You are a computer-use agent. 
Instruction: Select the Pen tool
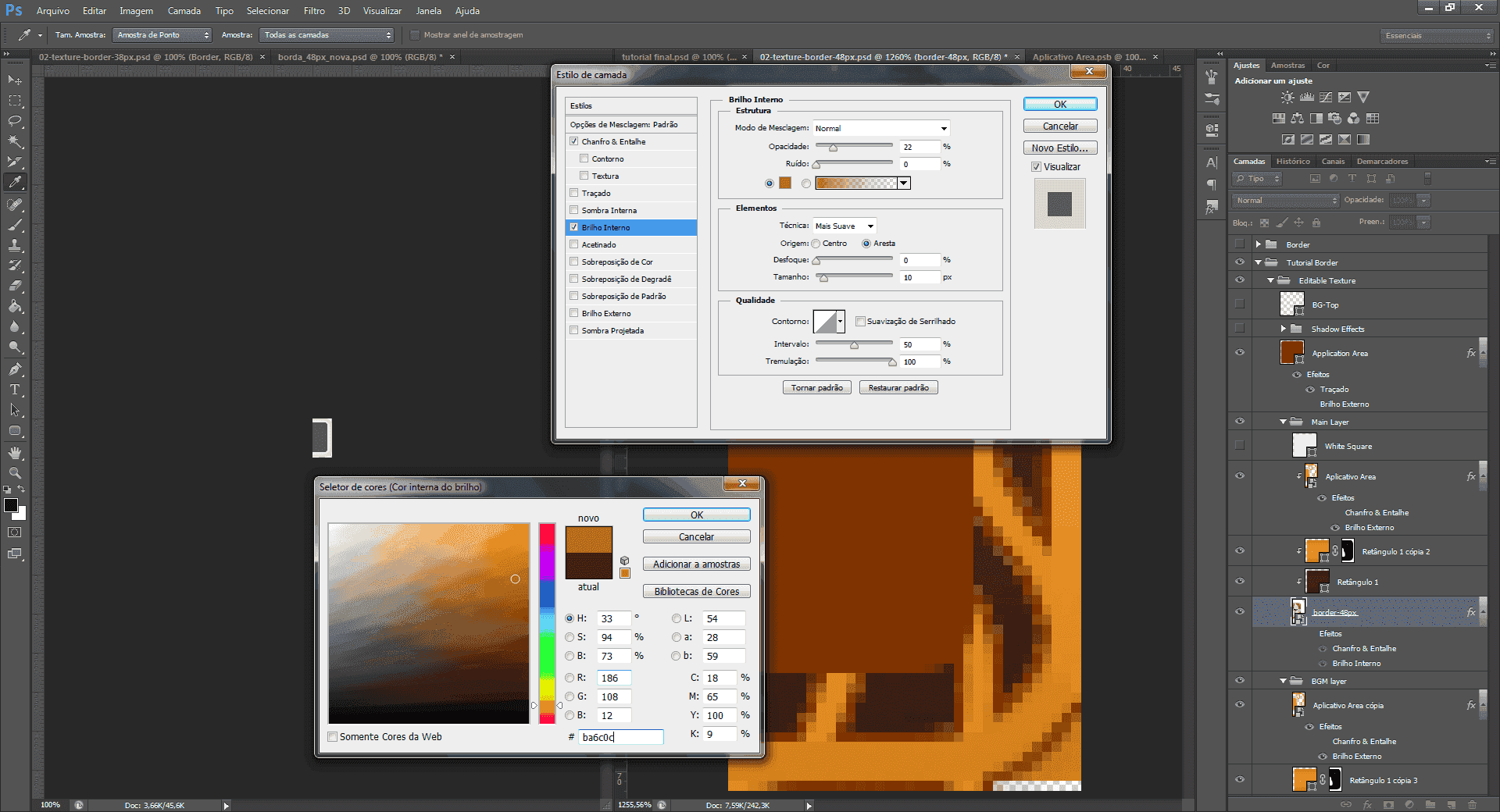tap(15, 369)
